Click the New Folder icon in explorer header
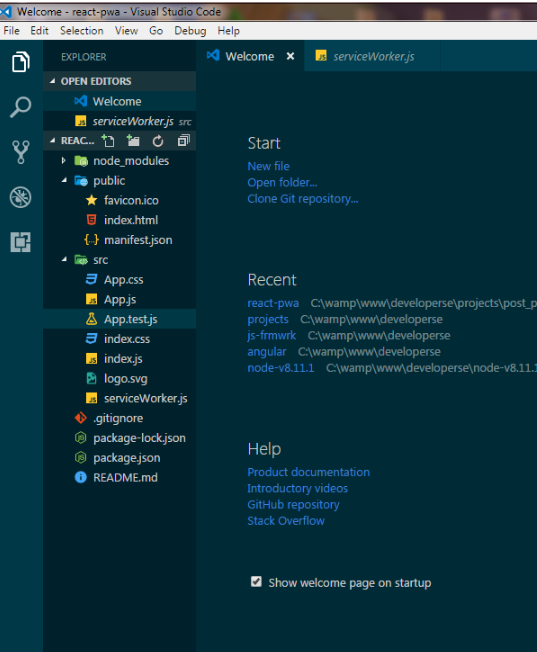Image resolution: width=537 pixels, height=652 pixels. pos(133,141)
